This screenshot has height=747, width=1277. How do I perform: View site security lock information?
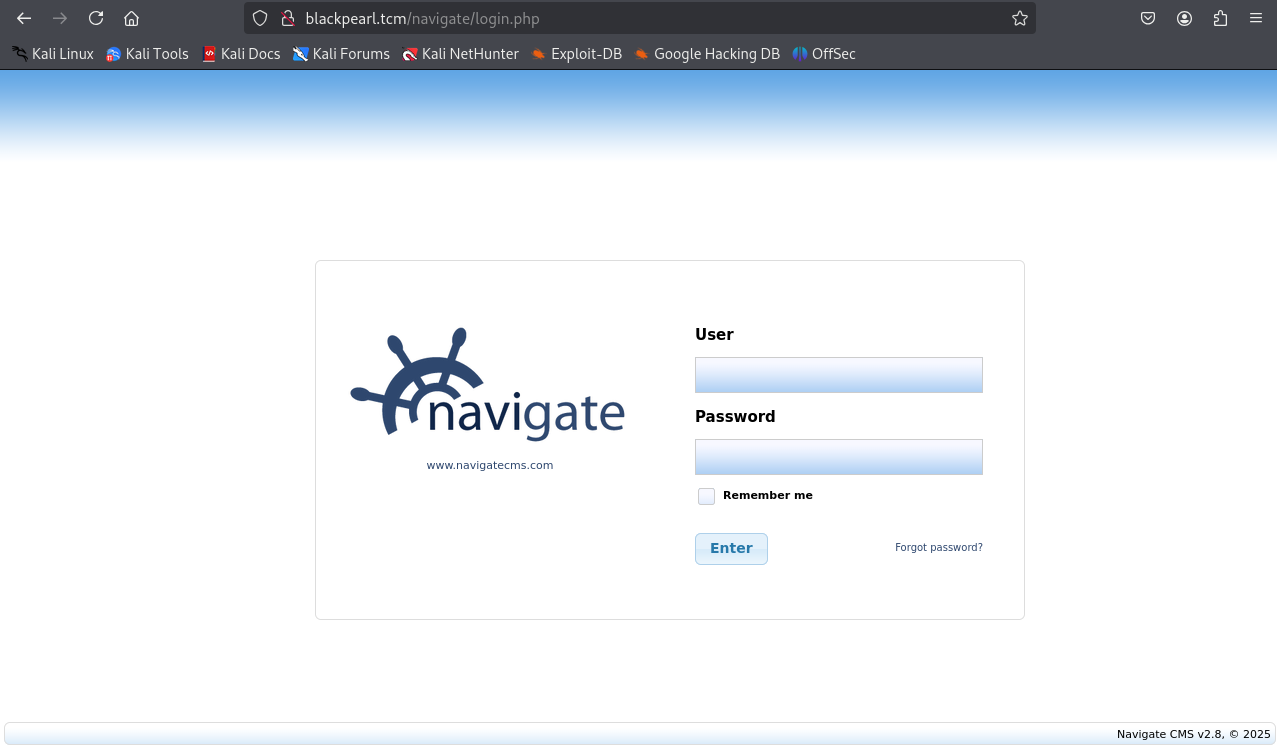point(288,18)
